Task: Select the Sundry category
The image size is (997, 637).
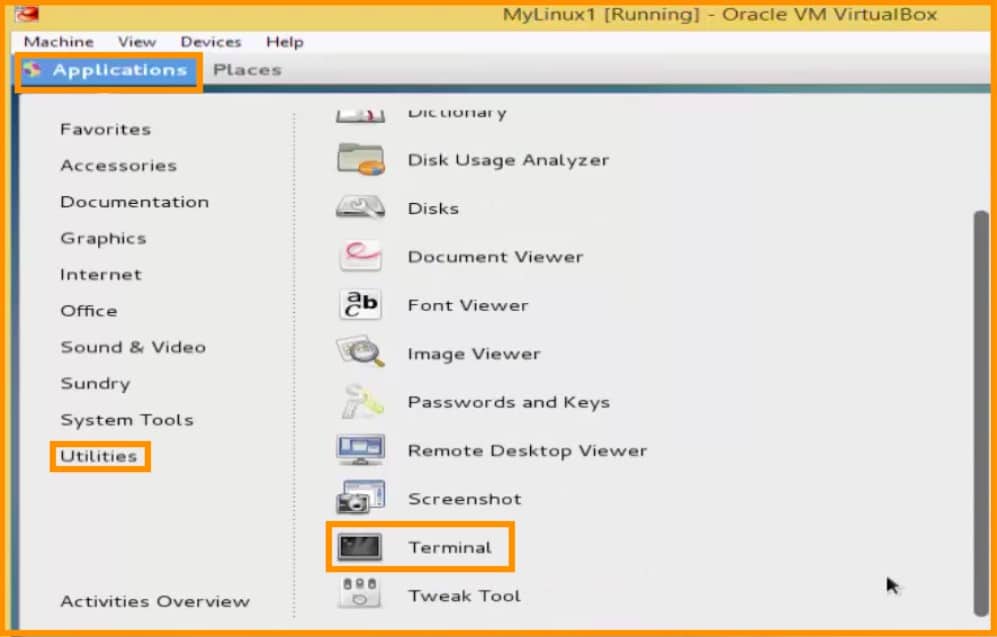Action: [x=95, y=383]
